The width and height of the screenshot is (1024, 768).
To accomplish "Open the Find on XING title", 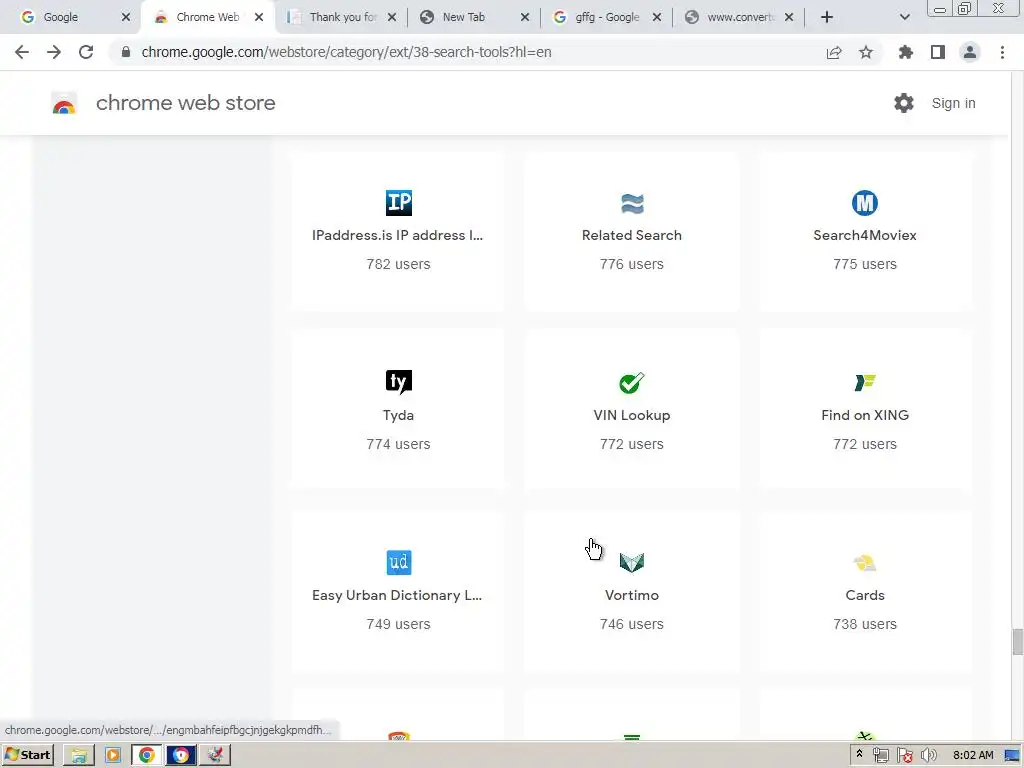I will tap(865, 415).
